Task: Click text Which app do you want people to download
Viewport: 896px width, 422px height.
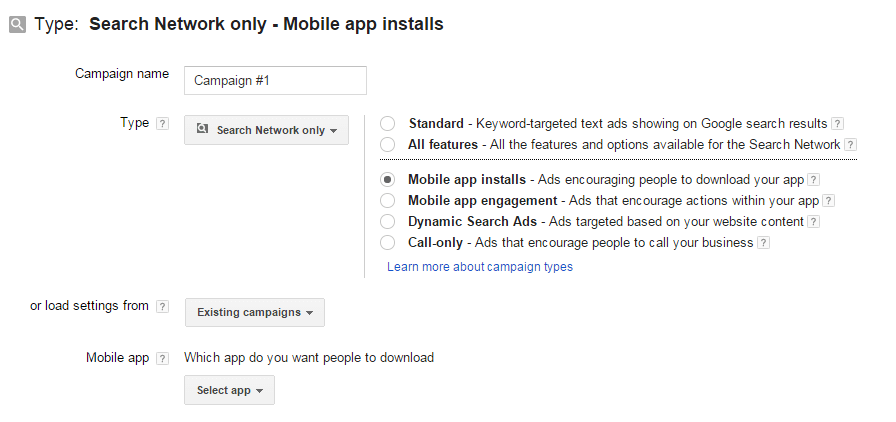Action: tap(309, 358)
